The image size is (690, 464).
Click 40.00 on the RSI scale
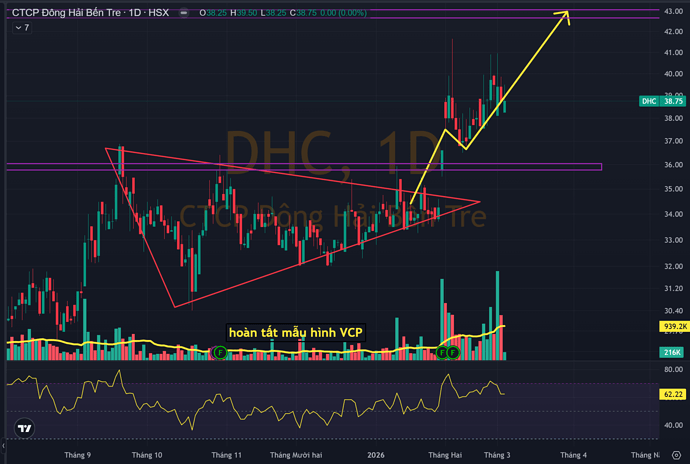click(x=673, y=425)
